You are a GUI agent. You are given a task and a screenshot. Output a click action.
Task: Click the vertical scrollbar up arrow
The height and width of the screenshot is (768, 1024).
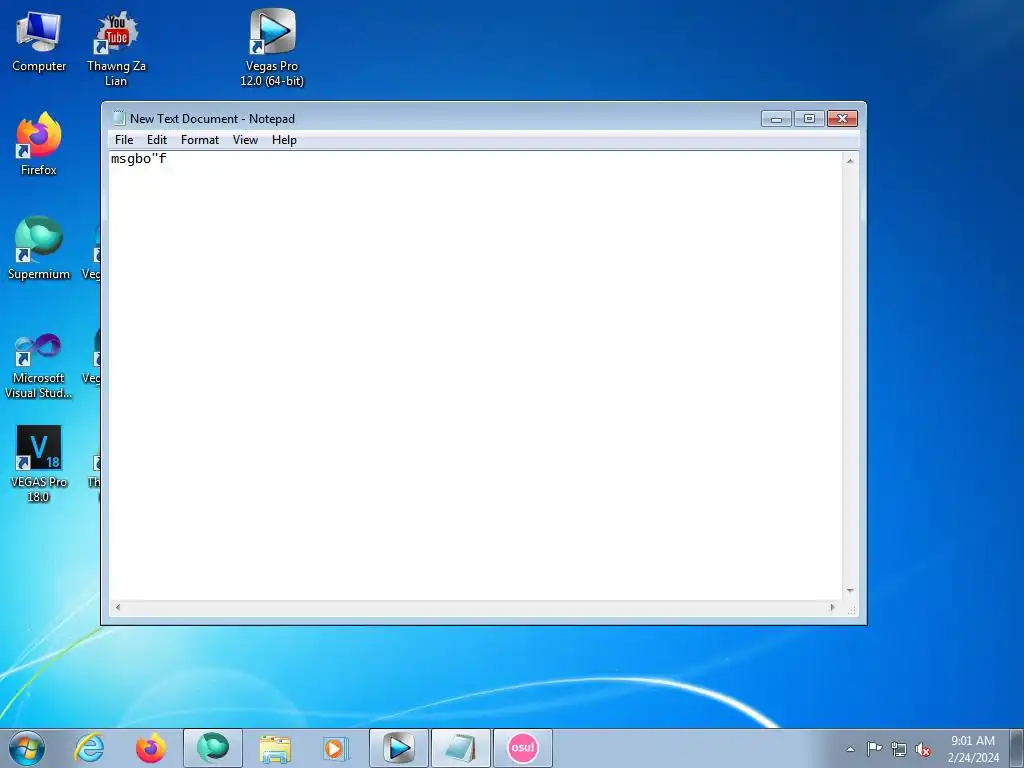click(850, 160)
